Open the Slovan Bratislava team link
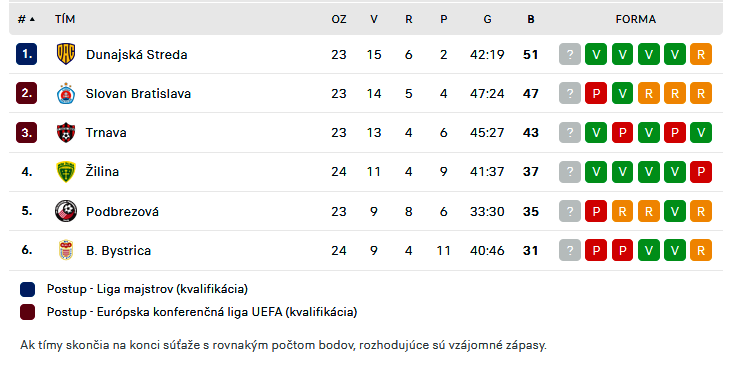735x372 pixels. [x=138, y=94]
